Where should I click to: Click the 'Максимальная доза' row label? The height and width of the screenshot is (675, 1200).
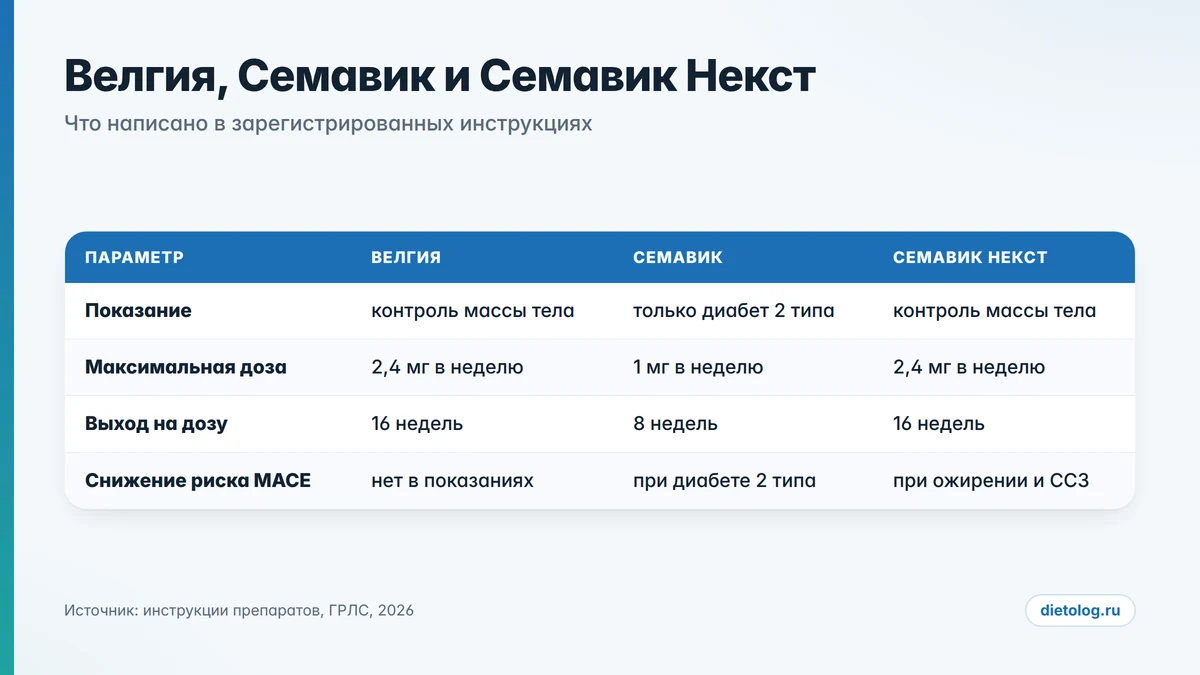tap(186, 367)
